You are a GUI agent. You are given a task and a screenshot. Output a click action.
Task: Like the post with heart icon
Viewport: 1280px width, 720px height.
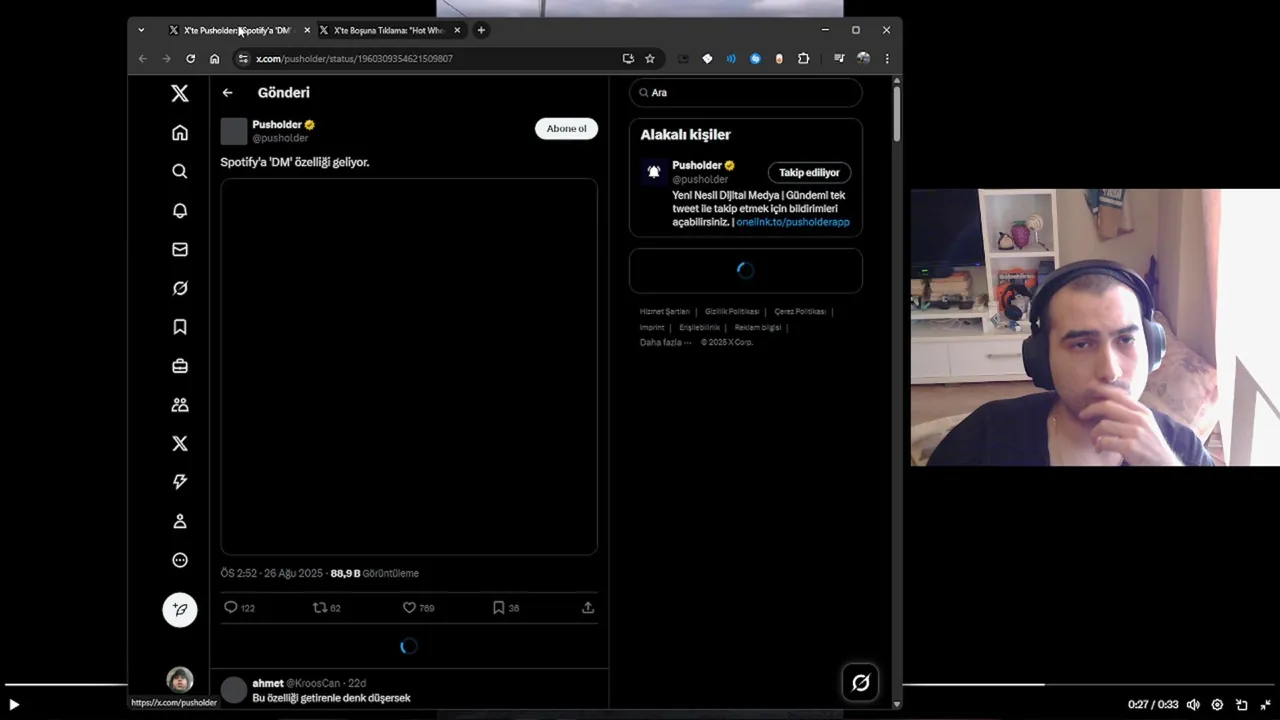coord(409,607)
